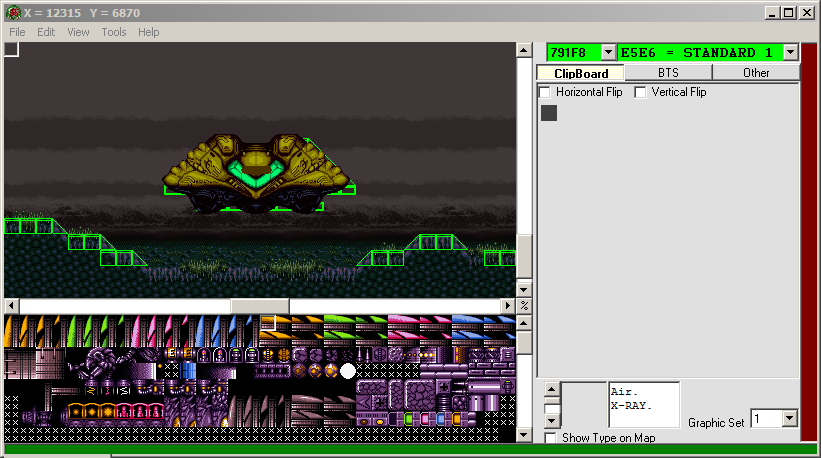This screenshot has width=821, height=458.
Task: Select the white circle tile in tileset
Action: [x=348, y=371]
